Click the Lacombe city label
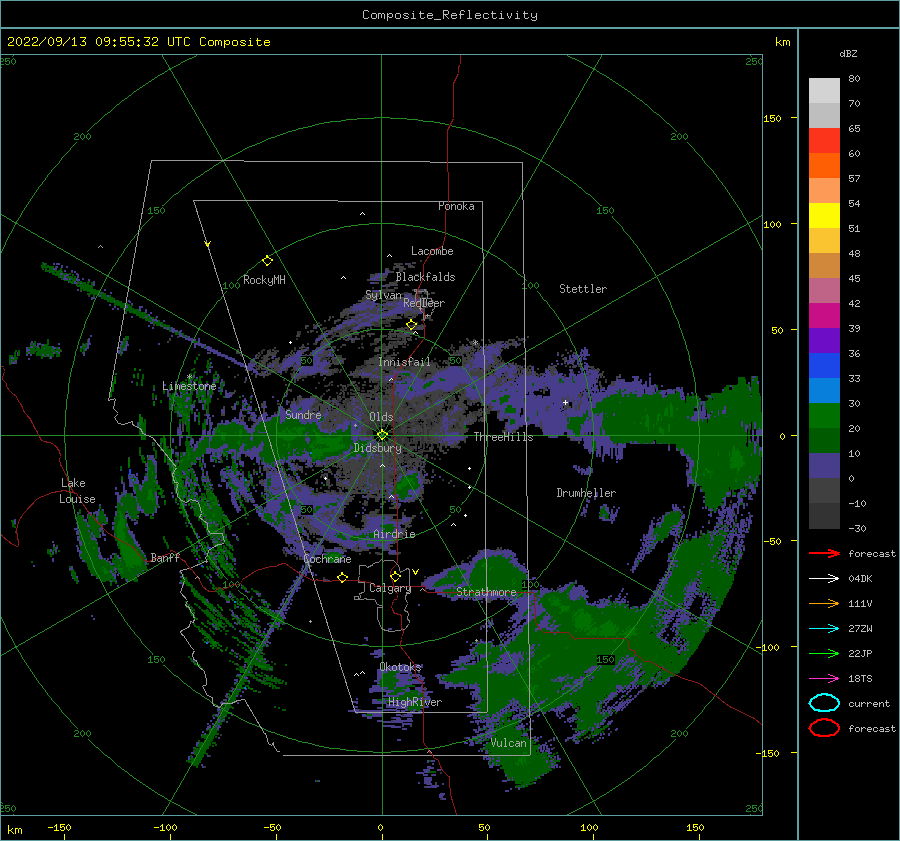The image size is (900, 841). 432,251
